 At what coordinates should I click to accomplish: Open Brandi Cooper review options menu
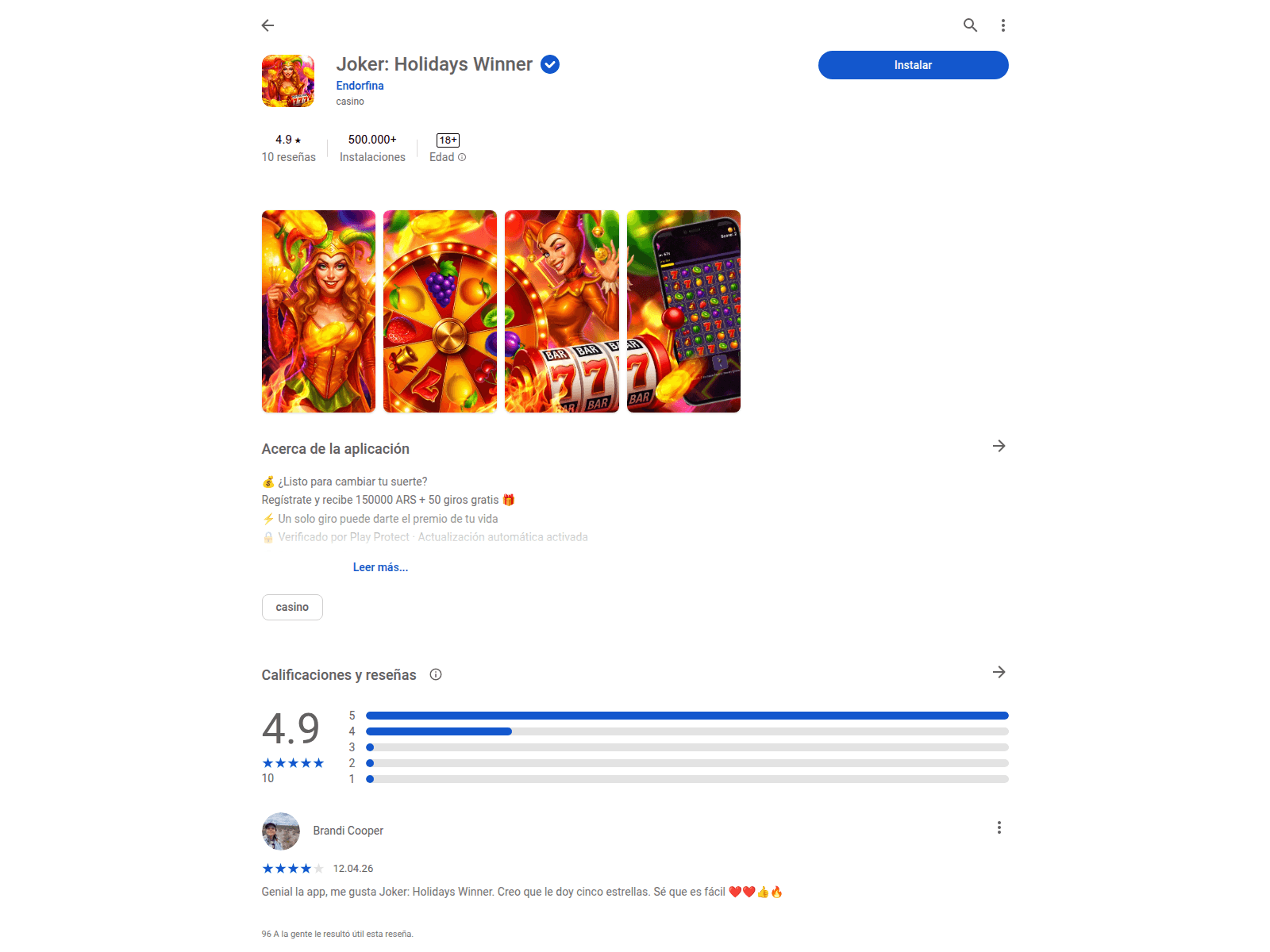999,827
